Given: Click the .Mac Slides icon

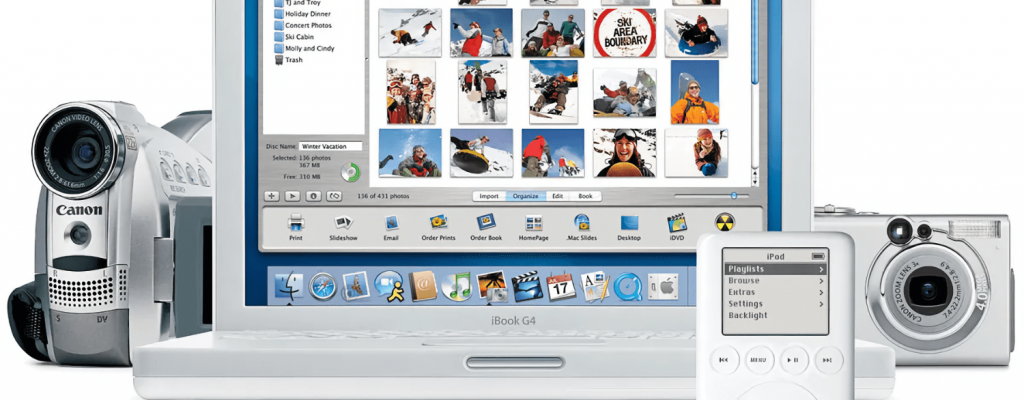Looking at the screenshot, I should pyautogui.click(x=581, y=223).
